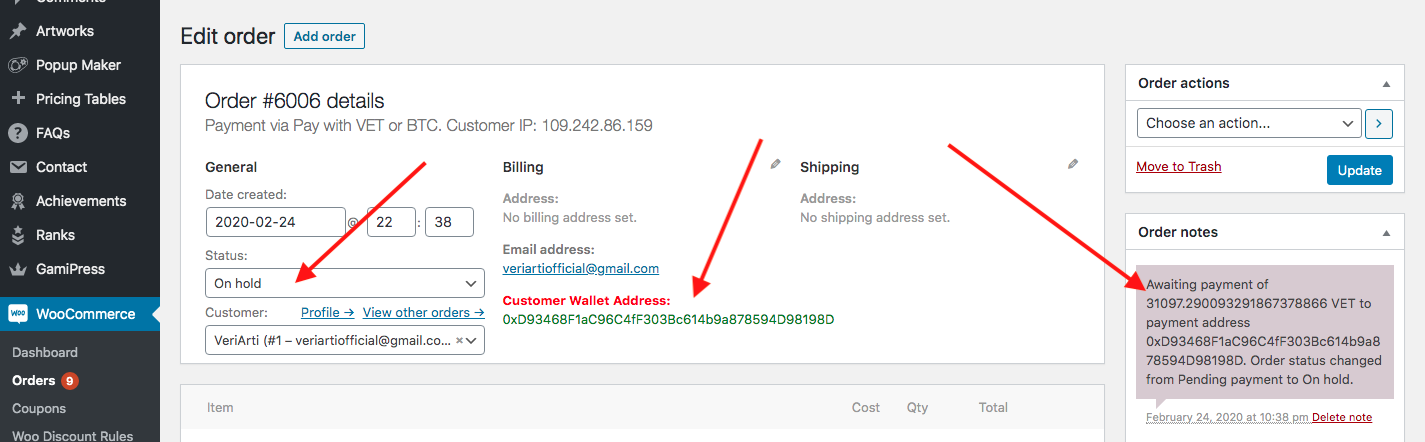Open the VeriArti customer dropdown
This screenshot has height=442, width=1425.
[345, 340]
